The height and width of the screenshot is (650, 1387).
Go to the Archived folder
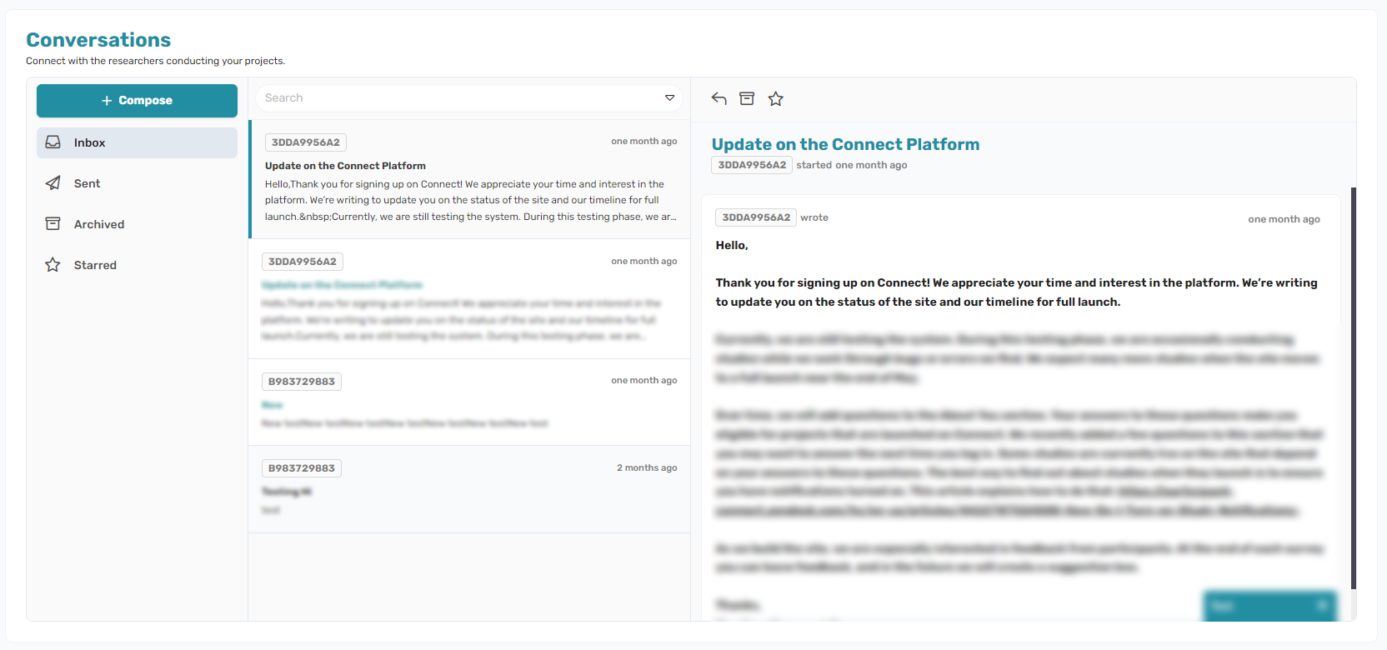coord(99,224)
